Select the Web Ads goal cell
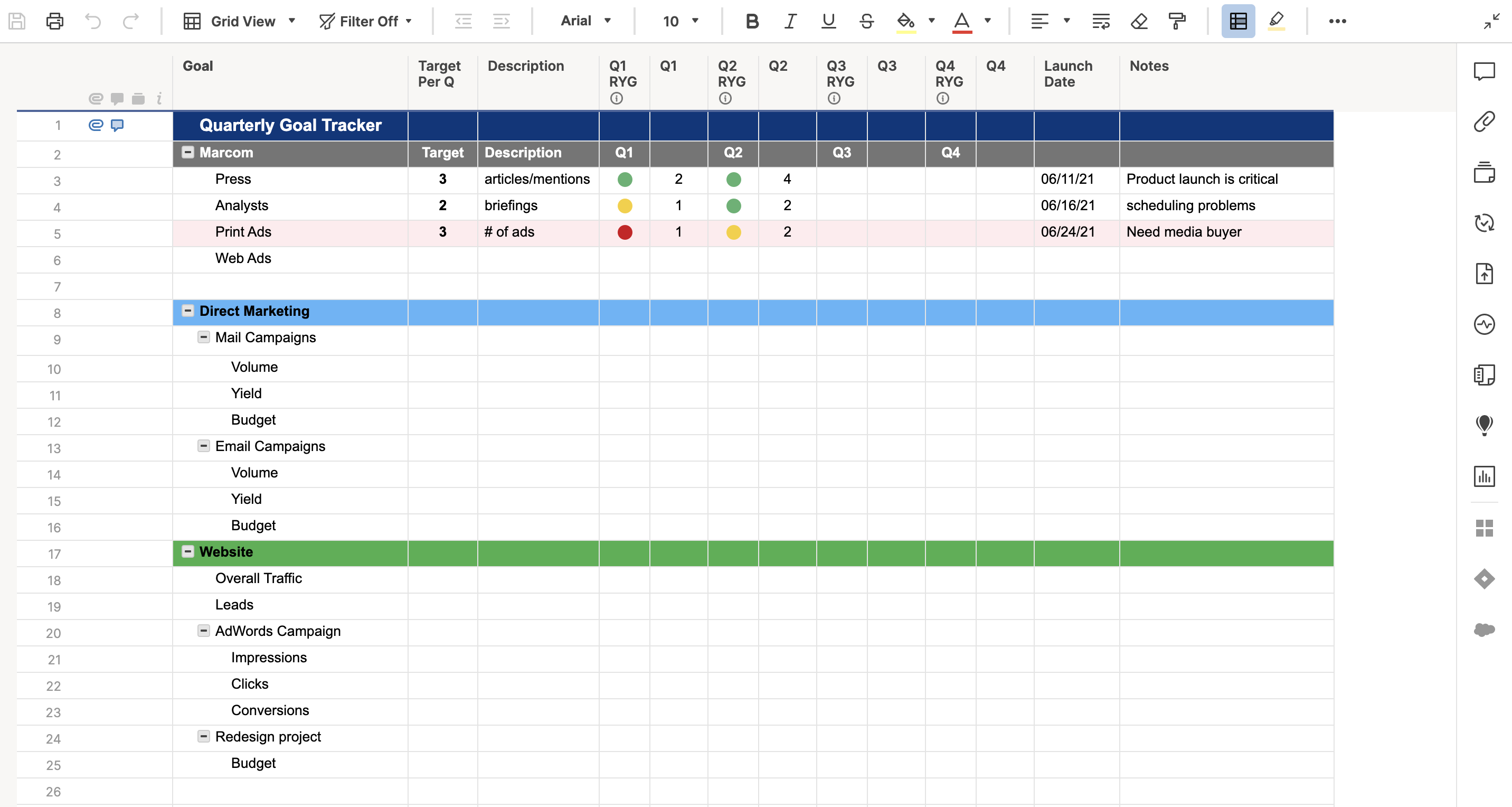 click(243, 258)
